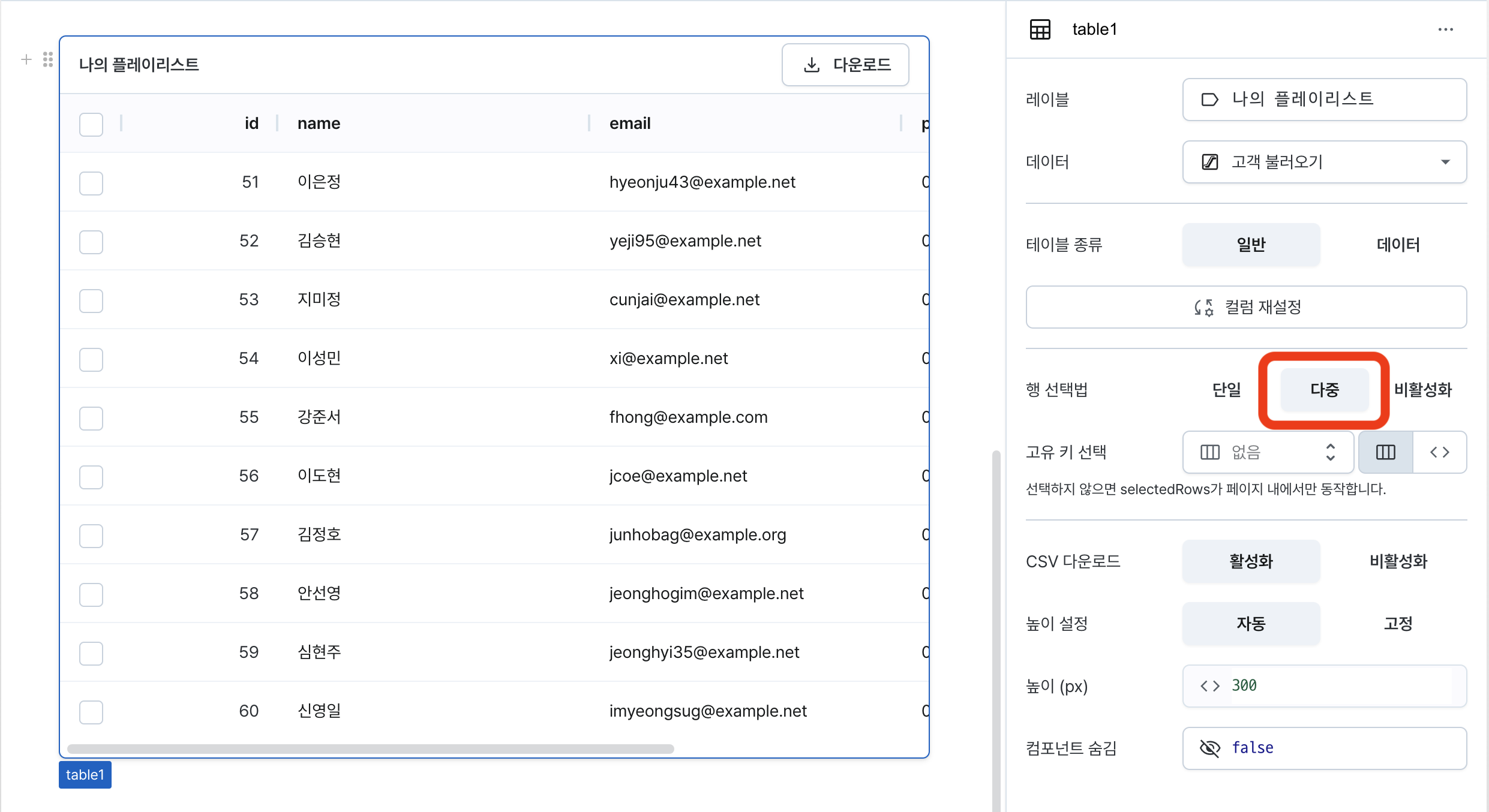Click the table1 component tag
This screenshot has width=1489, height=812.
coord(85,775)
